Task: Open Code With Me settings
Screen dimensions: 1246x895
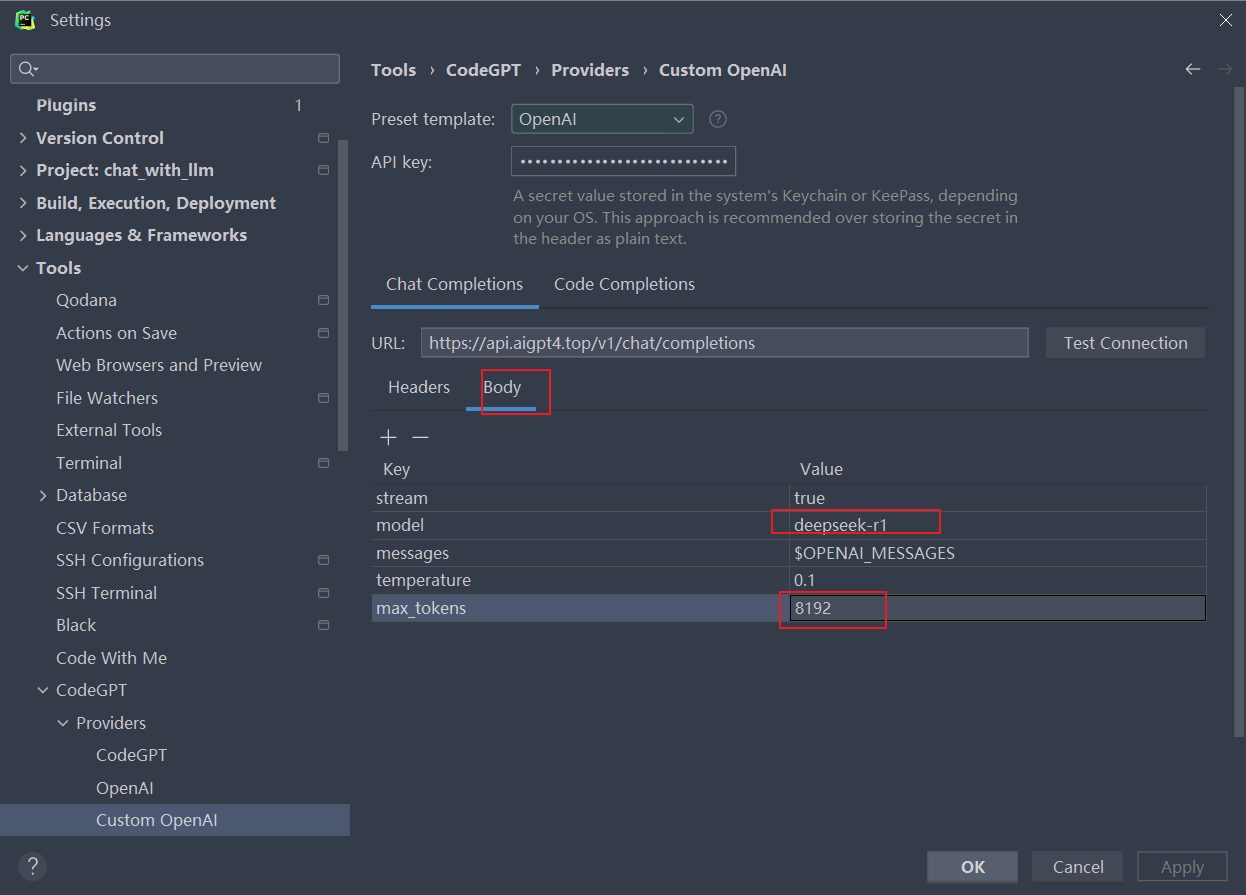Action: (x=111, y=658)
